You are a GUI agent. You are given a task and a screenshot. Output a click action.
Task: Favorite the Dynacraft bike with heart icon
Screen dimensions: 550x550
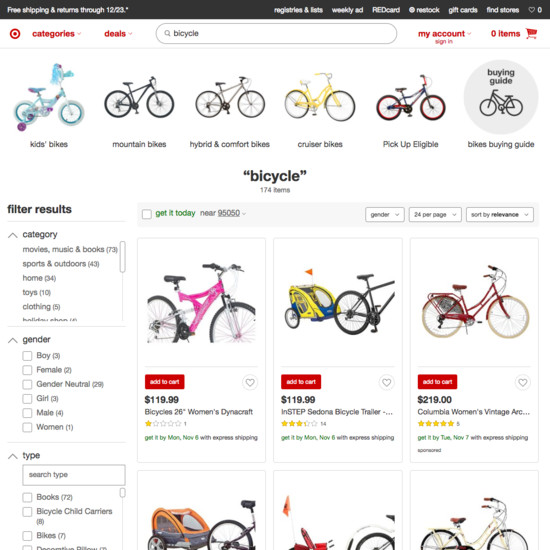coord(250,382)
